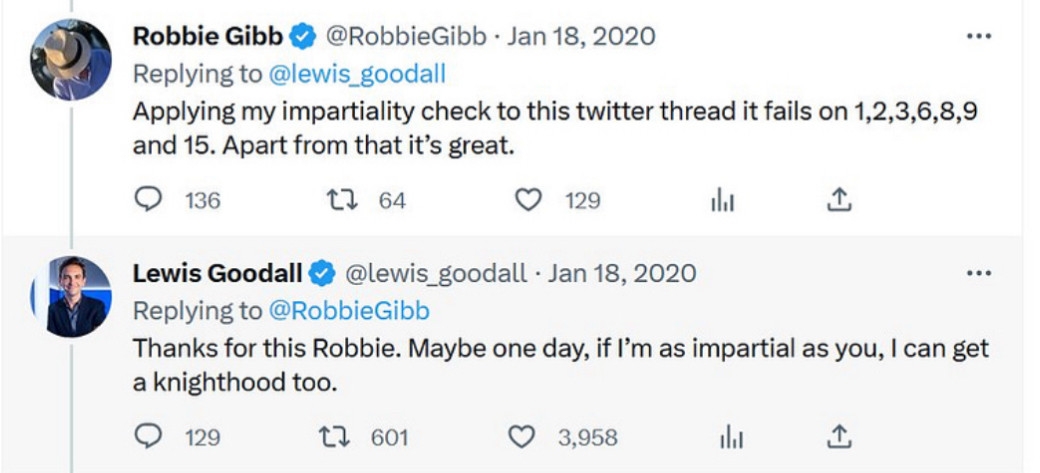Reply to Robbie Gibb's tweet

[x=148, y=201]
